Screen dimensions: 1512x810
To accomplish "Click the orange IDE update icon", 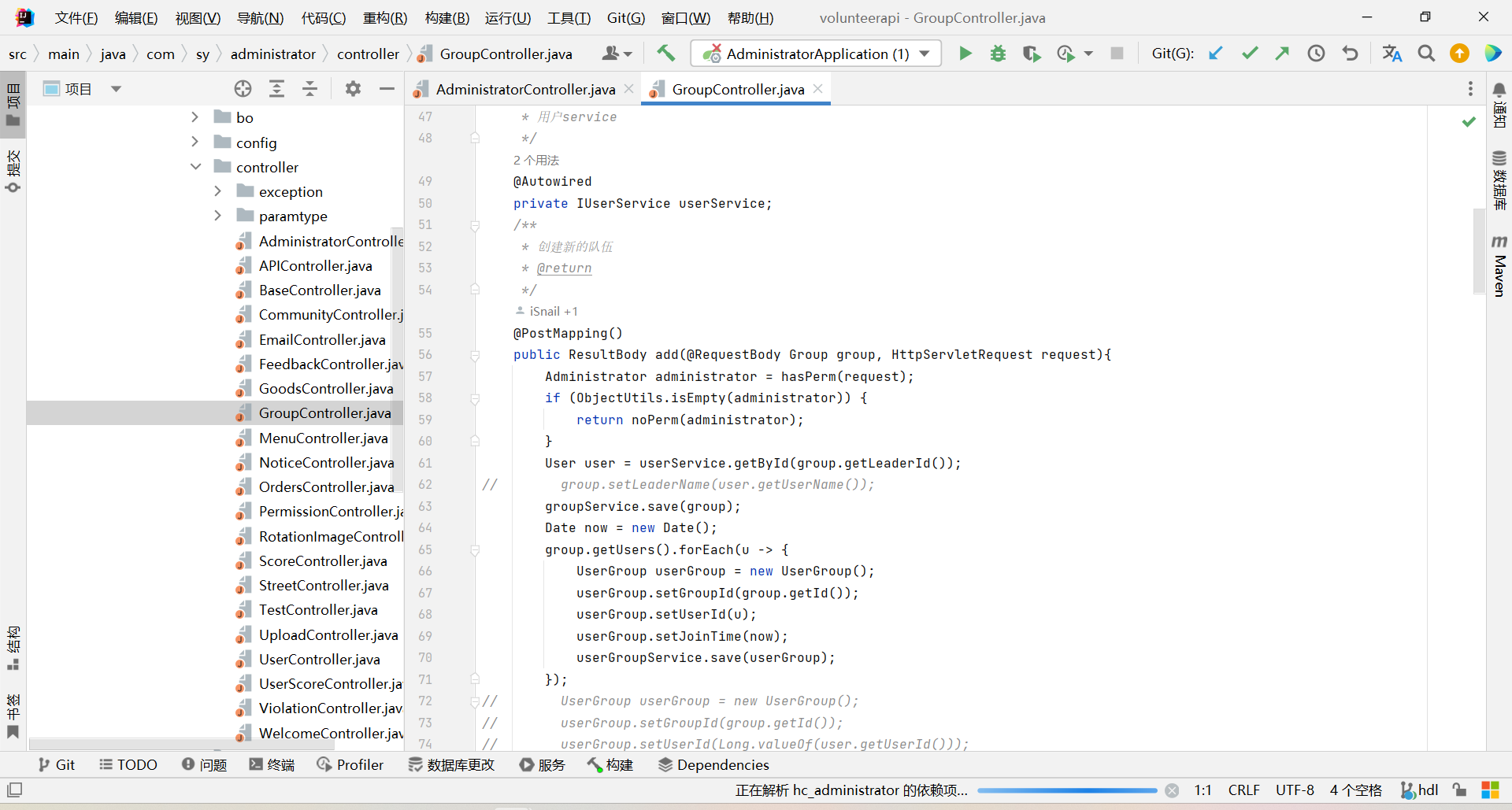I will coord(1459,54).
